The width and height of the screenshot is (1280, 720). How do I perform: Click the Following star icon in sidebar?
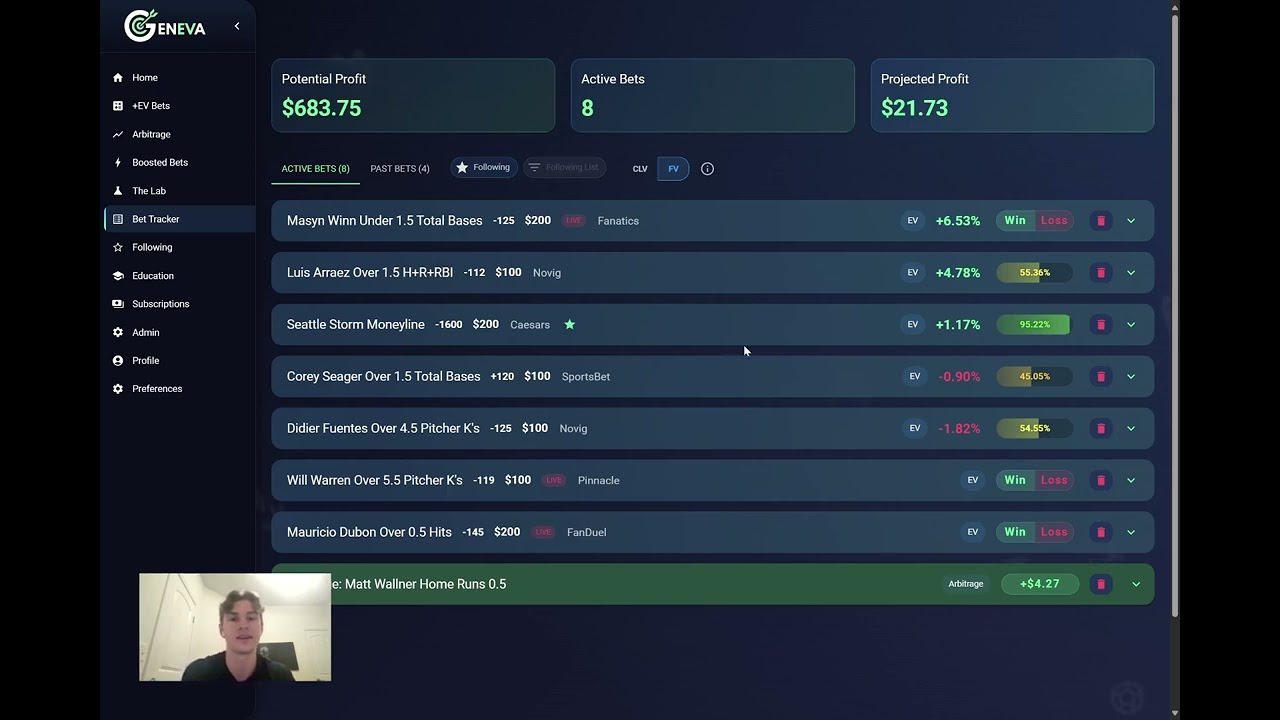coord(118,247)
